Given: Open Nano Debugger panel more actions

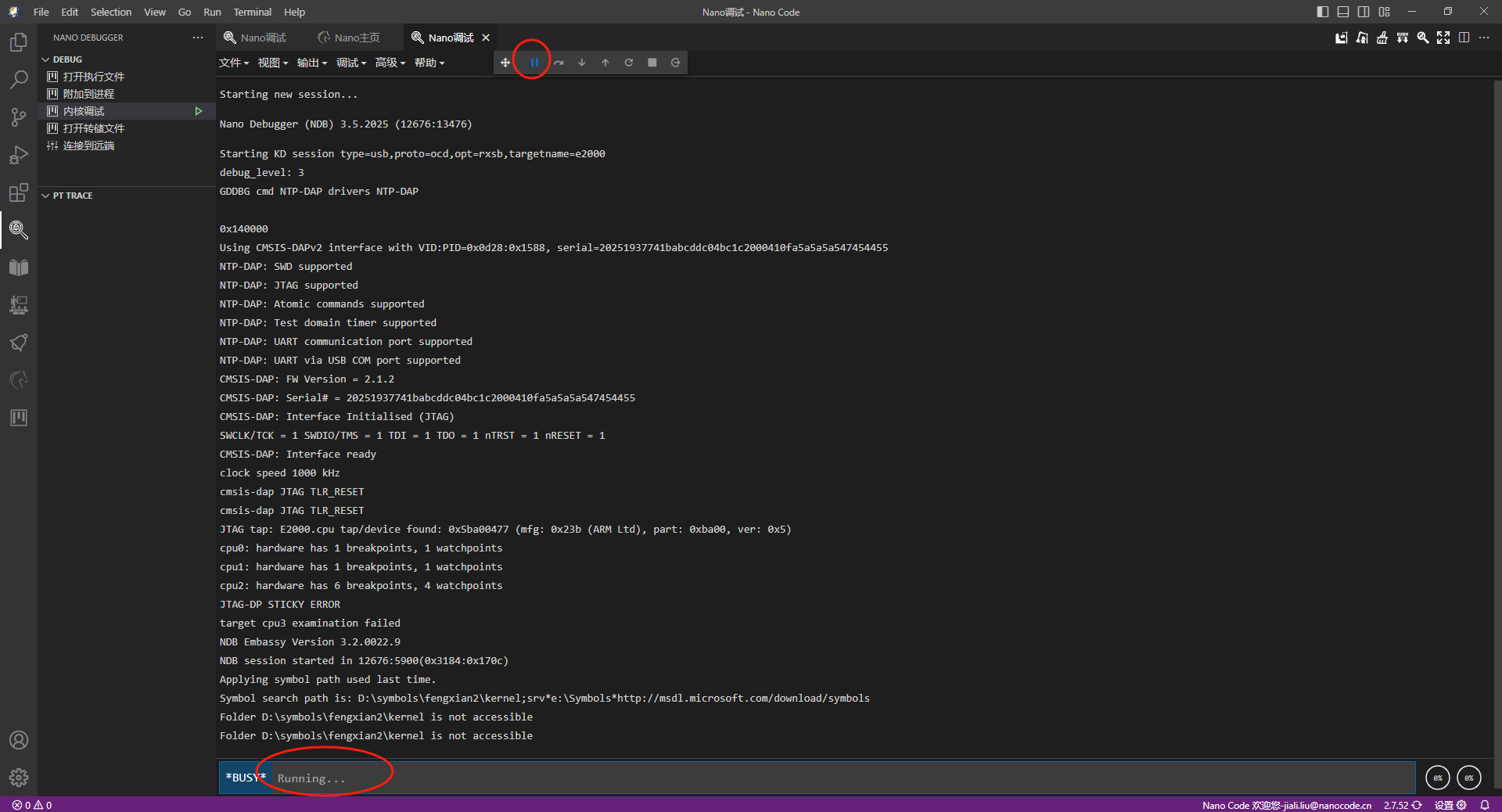Looking at the screenshot, I should click(198, 38).
